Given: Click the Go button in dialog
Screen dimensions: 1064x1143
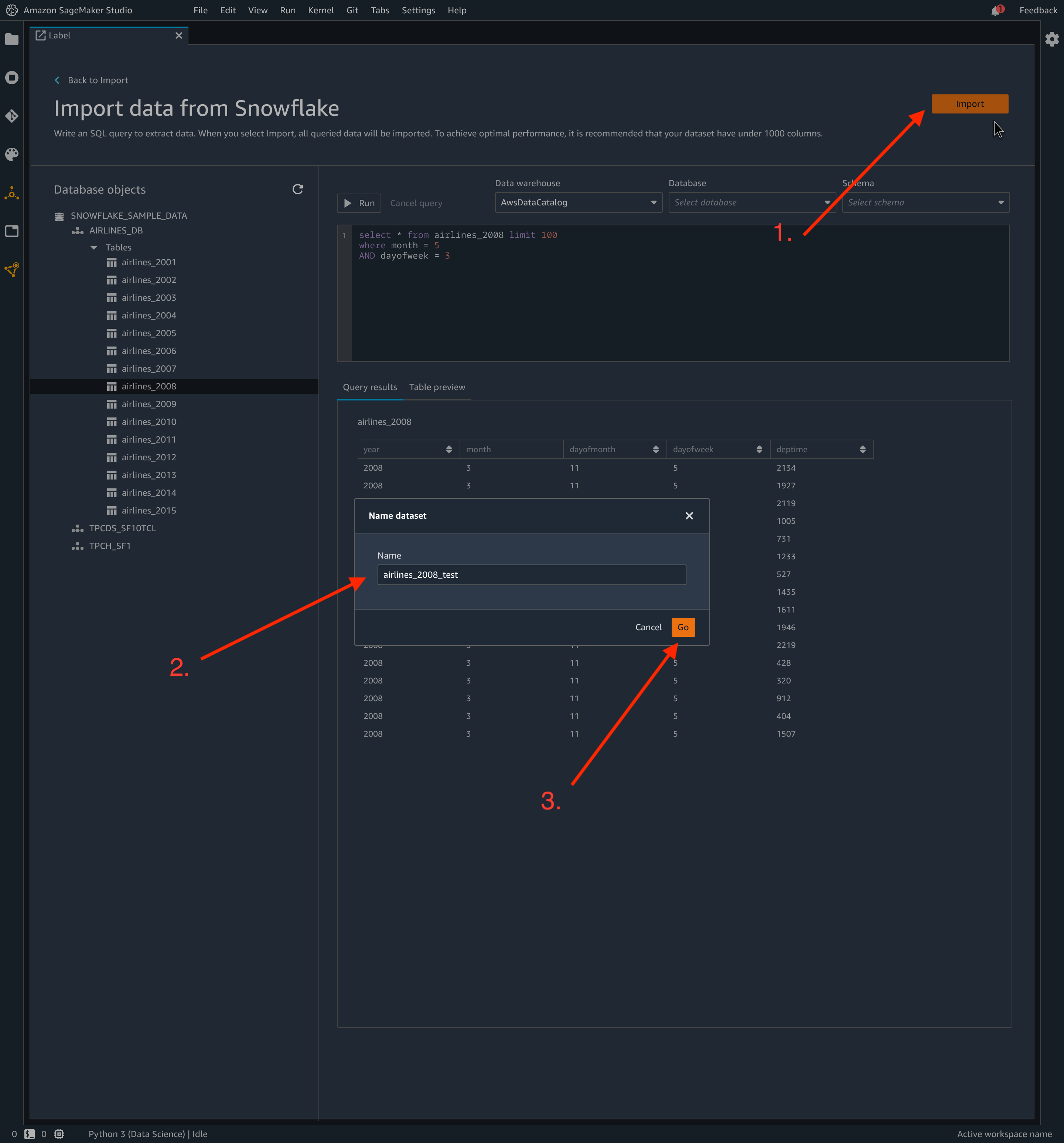Looking at the screenshot, I should (x=683, y=627).
